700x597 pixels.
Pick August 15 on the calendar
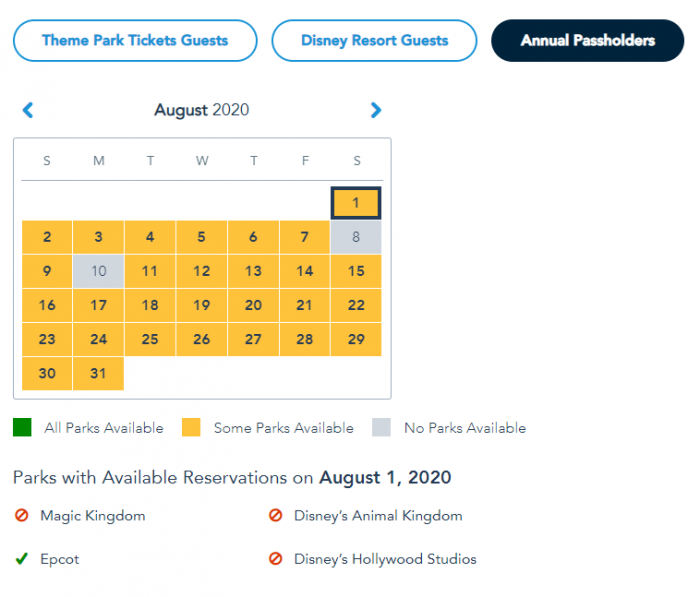point(356,271)
